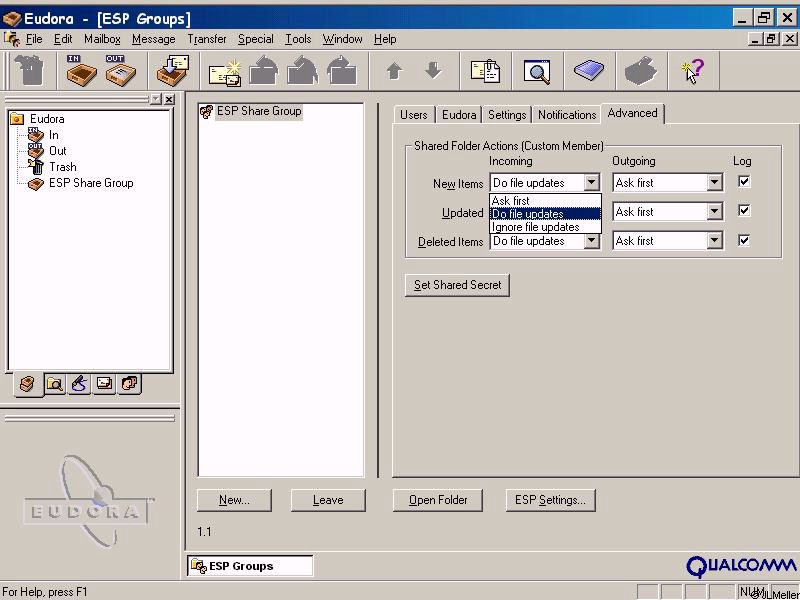Viewport: 800px width, 600px height.
Task: Open the Deleted Items Incoming dropdown
Action: click(591, 240)
